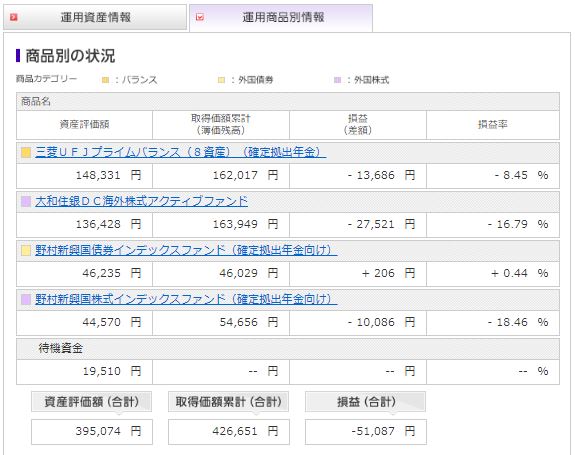The width and height of the screenshot is (575, 455).
Task: Select the 運用商品別情報 tab
Action: click(x=281, y=18)
